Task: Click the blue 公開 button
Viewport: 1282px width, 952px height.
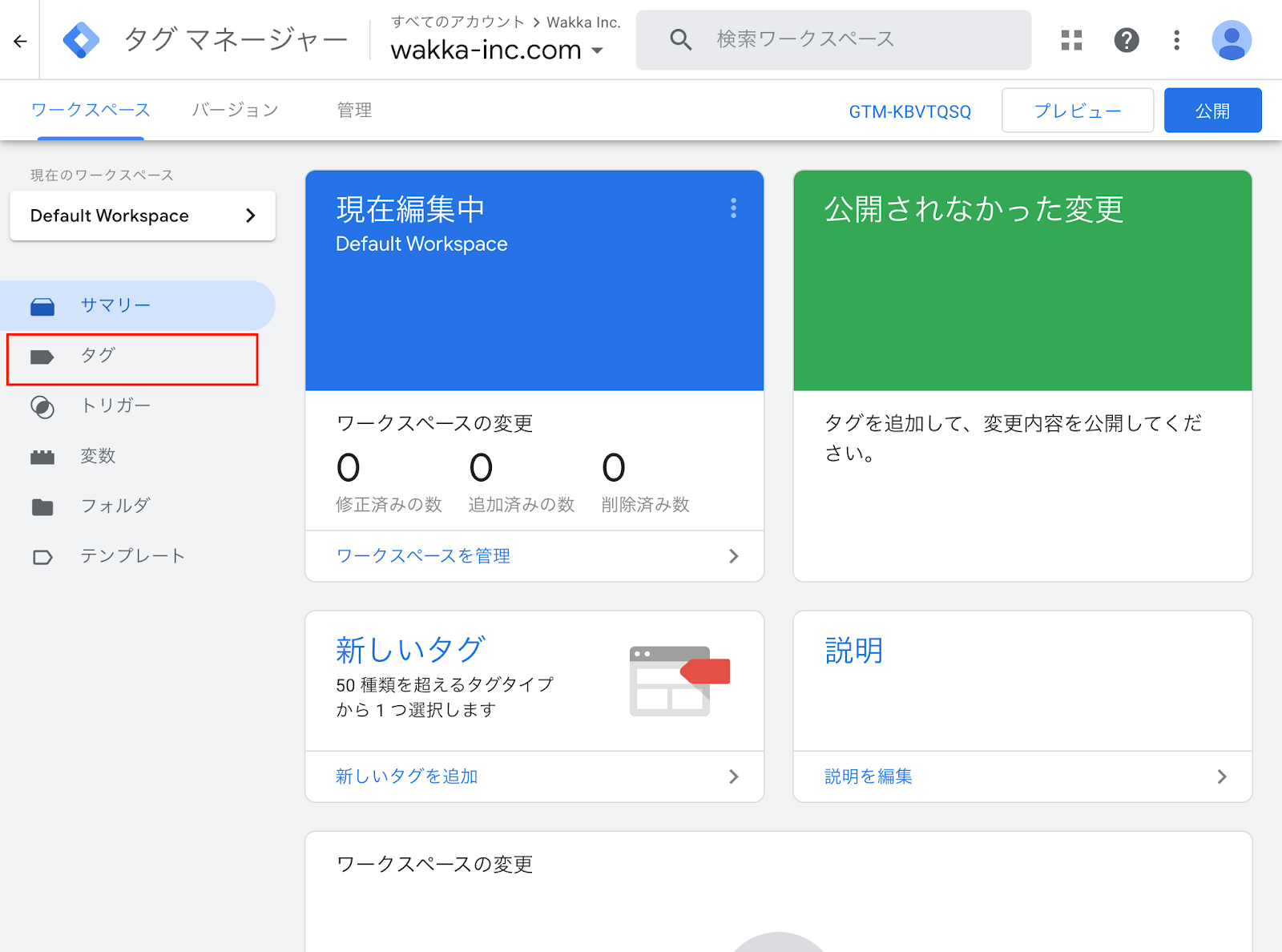Action: [1212, 111]
